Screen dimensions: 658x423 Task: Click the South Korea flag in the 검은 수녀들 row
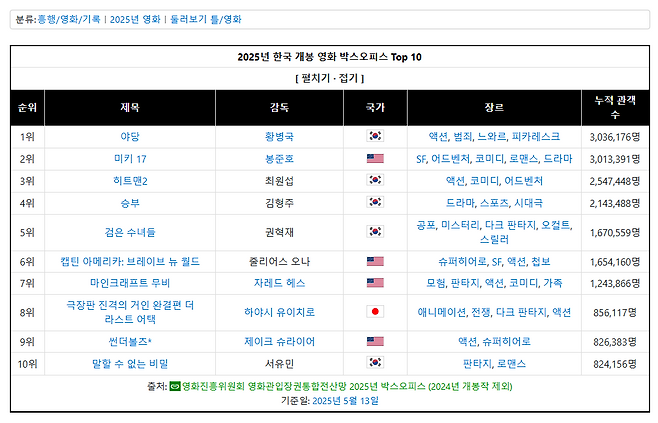click(x=375, y=233)
